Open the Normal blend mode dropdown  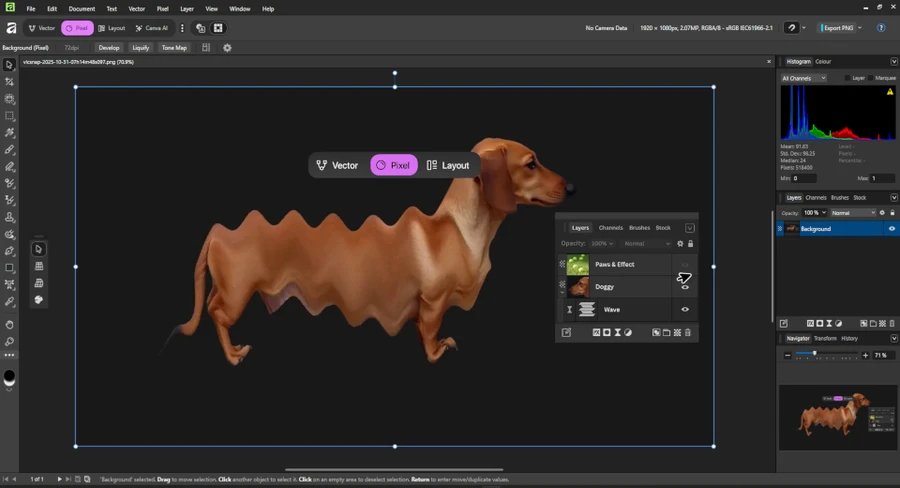click(852, 213)
